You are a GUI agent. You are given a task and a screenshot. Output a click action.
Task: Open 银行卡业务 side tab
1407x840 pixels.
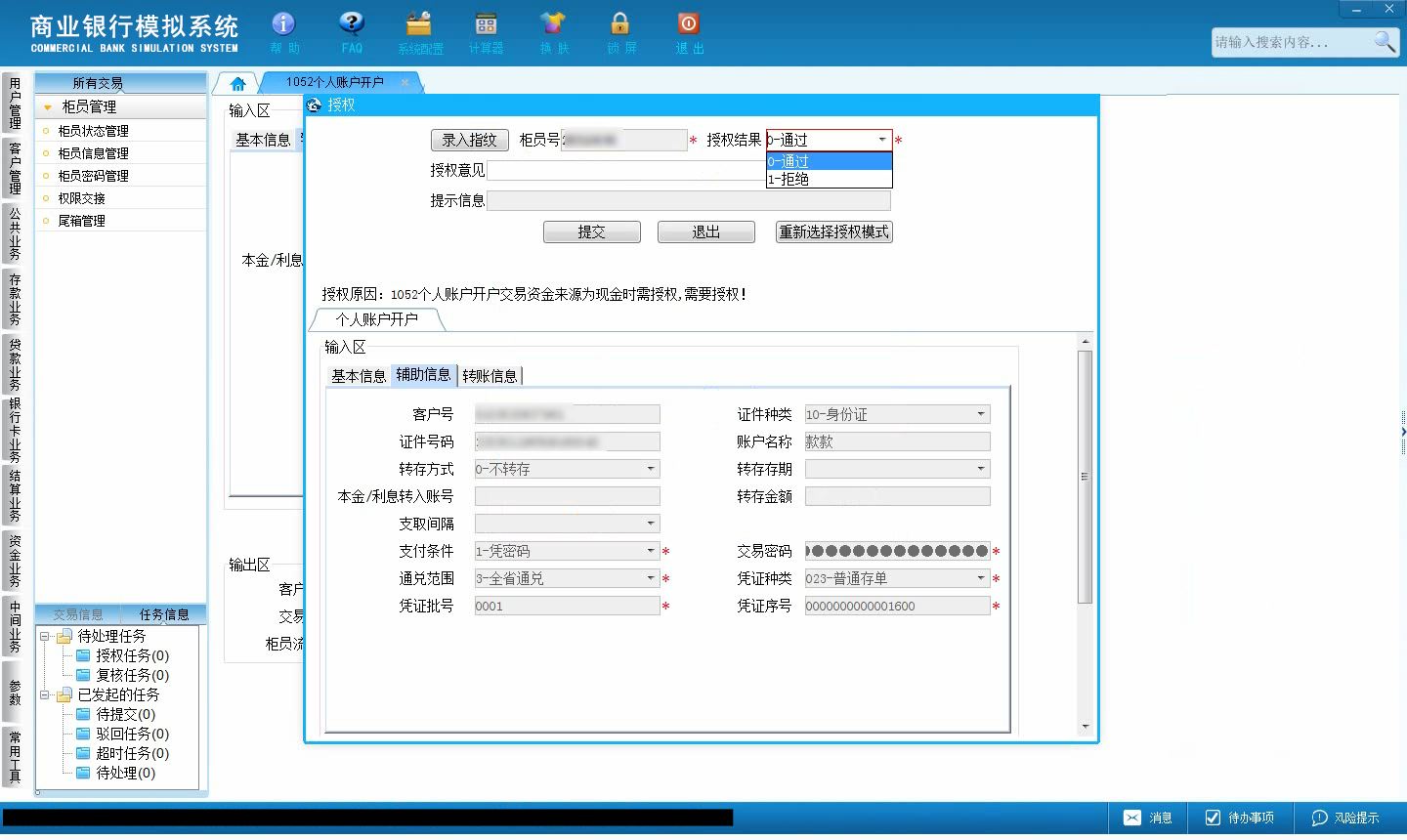(14, 430)
